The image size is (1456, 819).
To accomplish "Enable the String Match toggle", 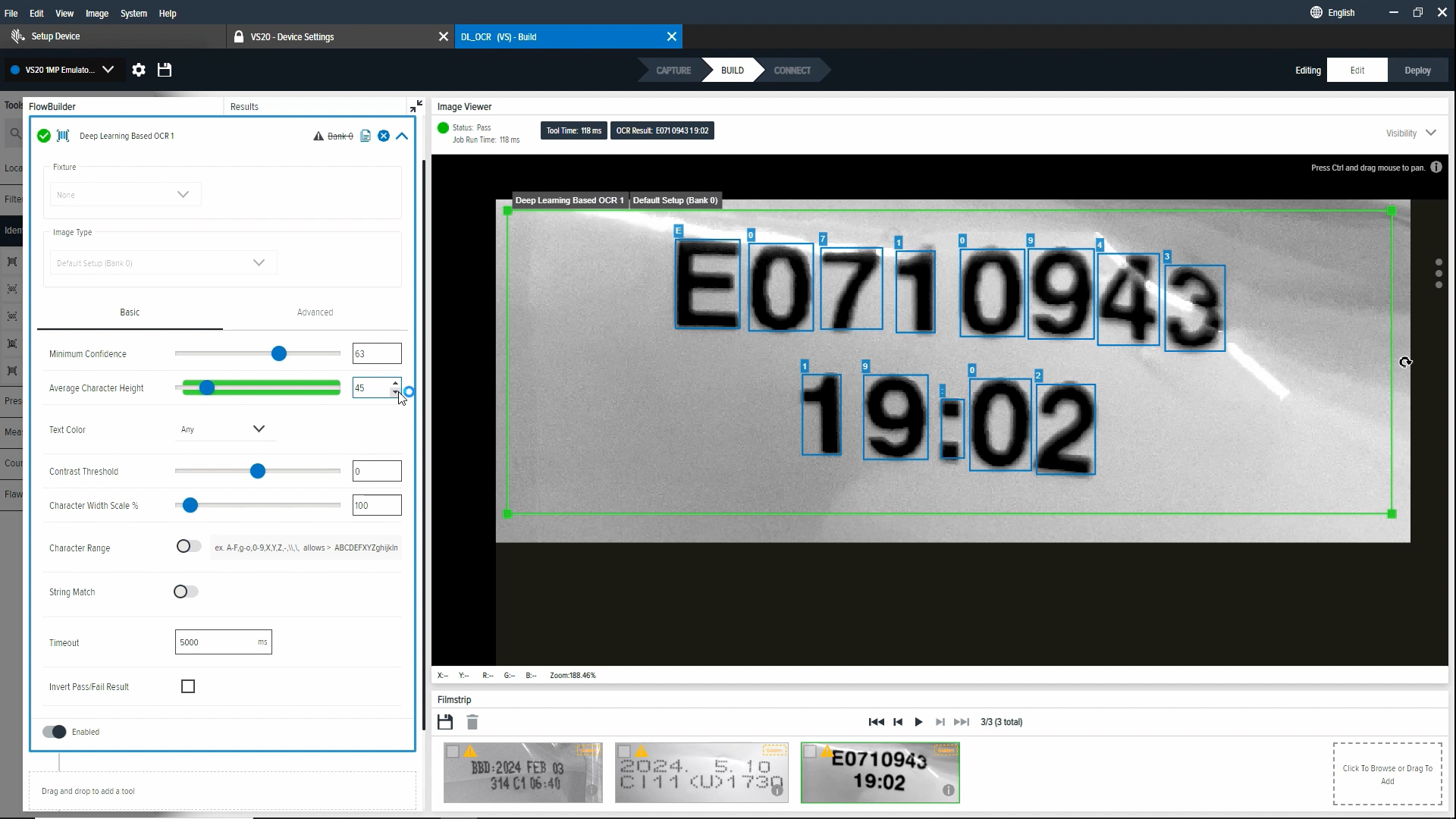I will [x=186, y=591].
